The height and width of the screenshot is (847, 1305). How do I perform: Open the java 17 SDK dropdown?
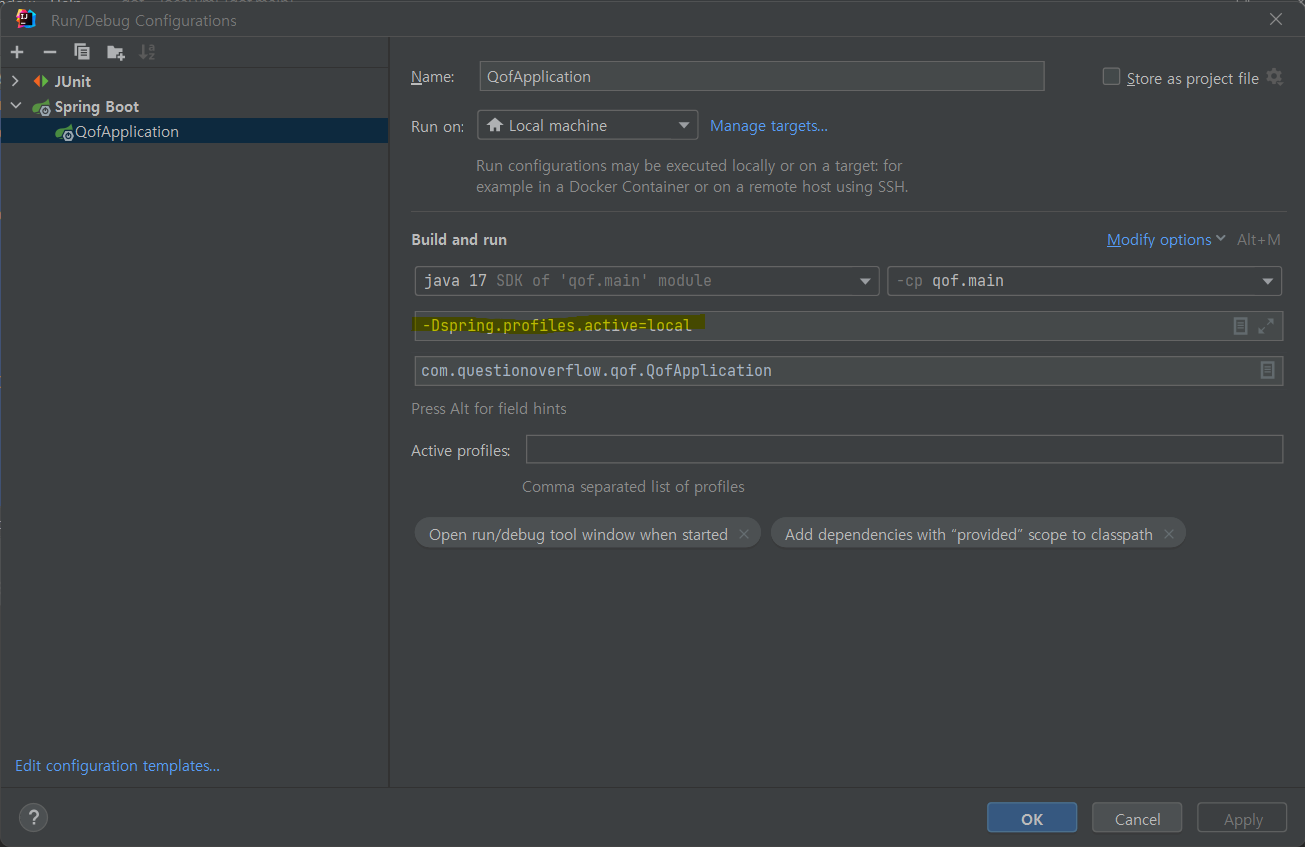point(647,281)
